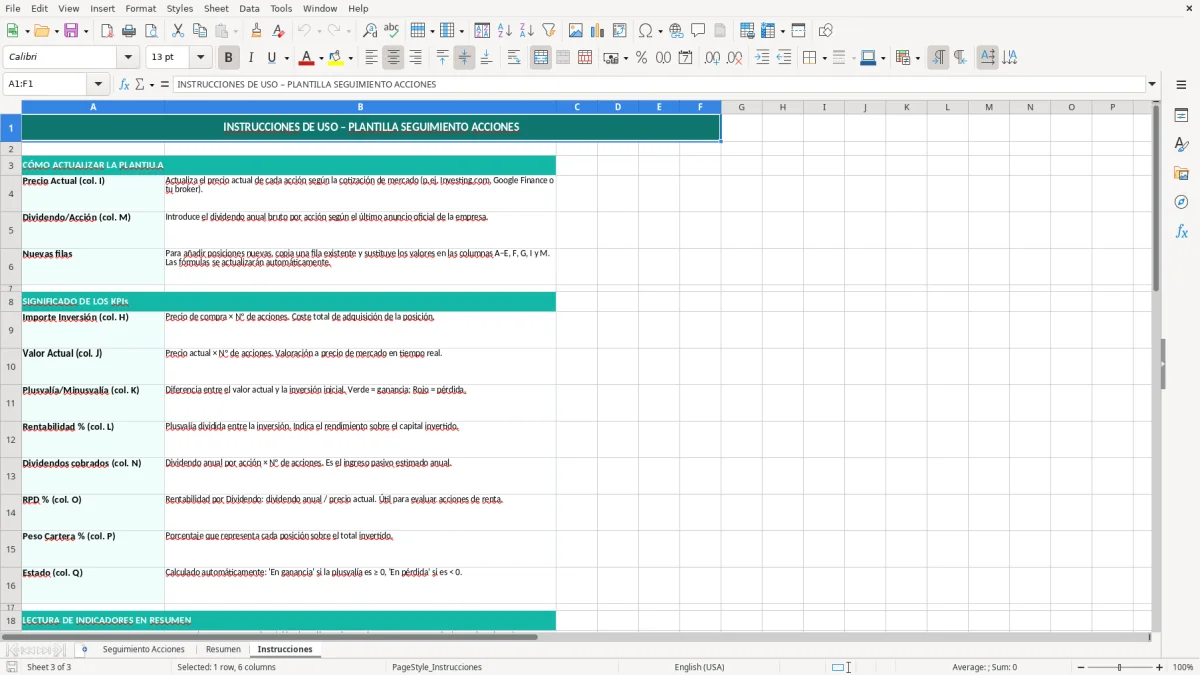Apply font color with the red A
This screenshot has height=675, width=1200.
pyautogui.click(x=307, y=58)
